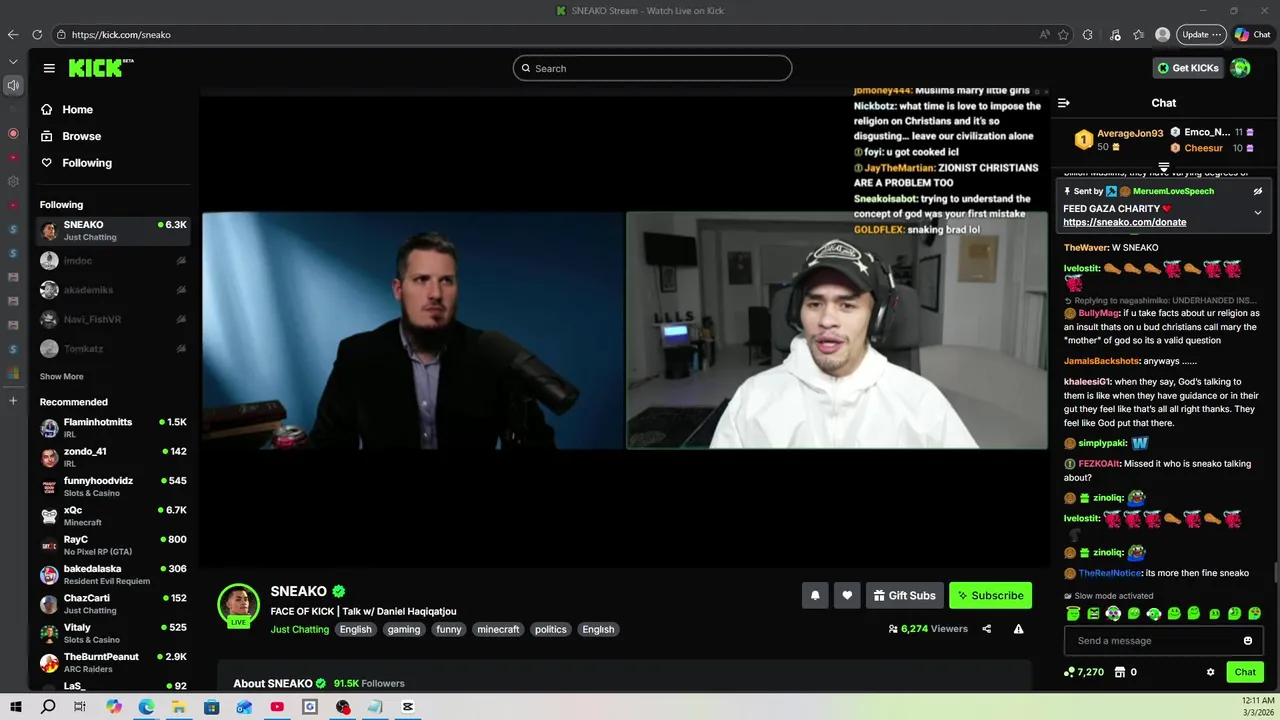Open chat settings gear icon
The height and width of the screenshot is (720, 1280).
[x=1210, y=672]
